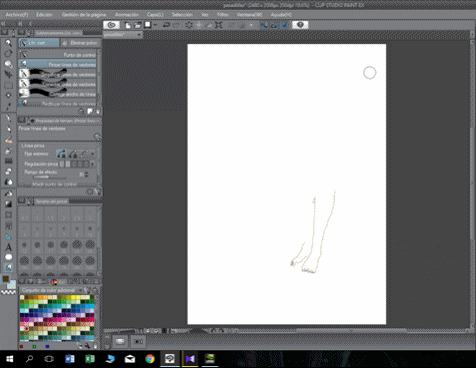Open Selección menu
Viewport: 476px width, 368px height.
click(182, 15)
